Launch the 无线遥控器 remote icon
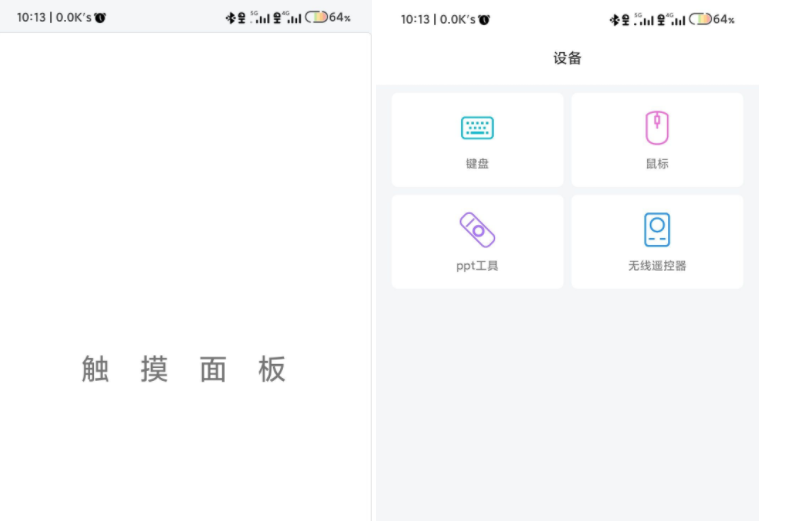Viewport: 797px width, 521px height. point(657,230)
